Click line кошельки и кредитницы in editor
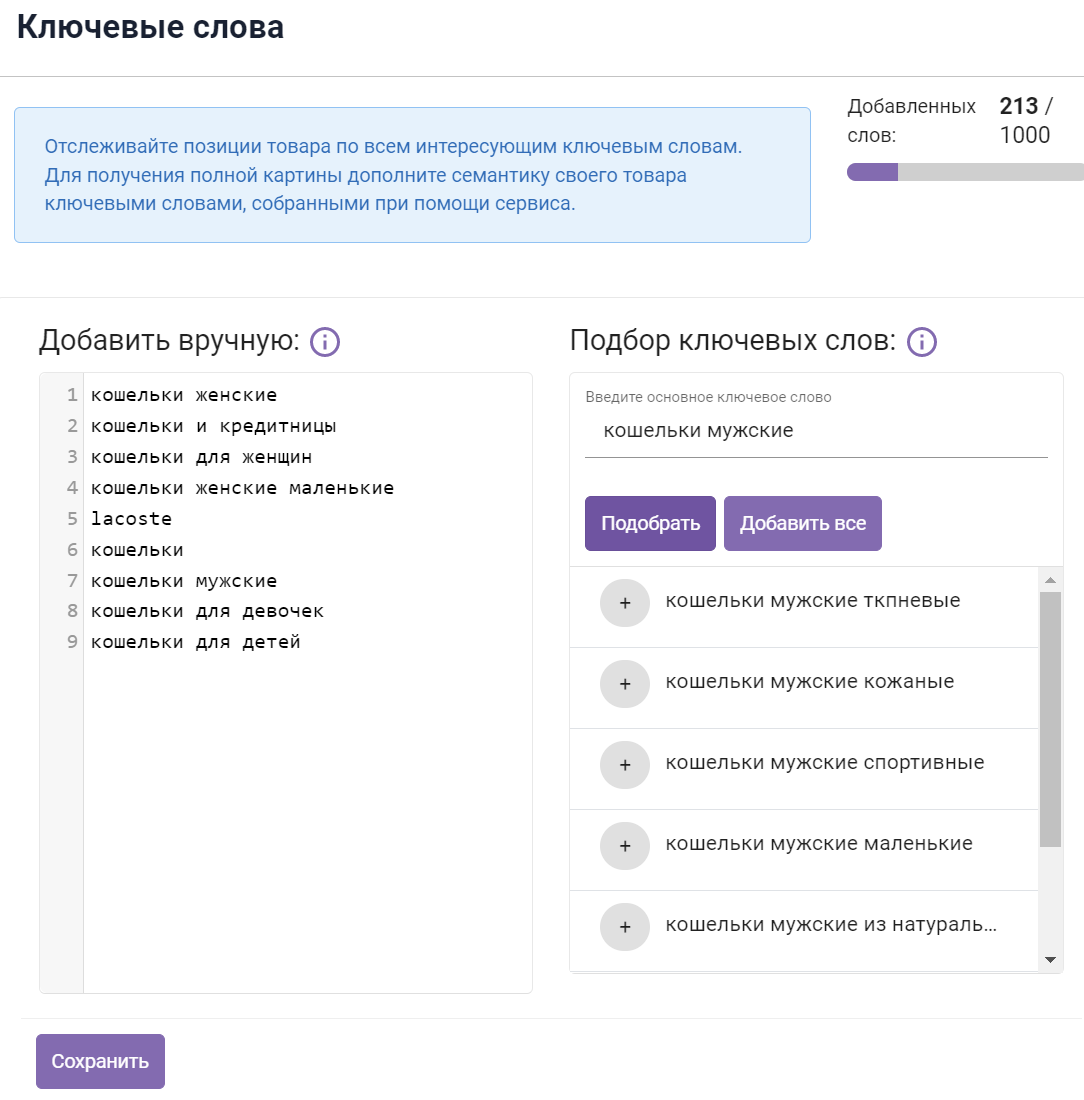1084x1100 pixels. pos(213,426)
